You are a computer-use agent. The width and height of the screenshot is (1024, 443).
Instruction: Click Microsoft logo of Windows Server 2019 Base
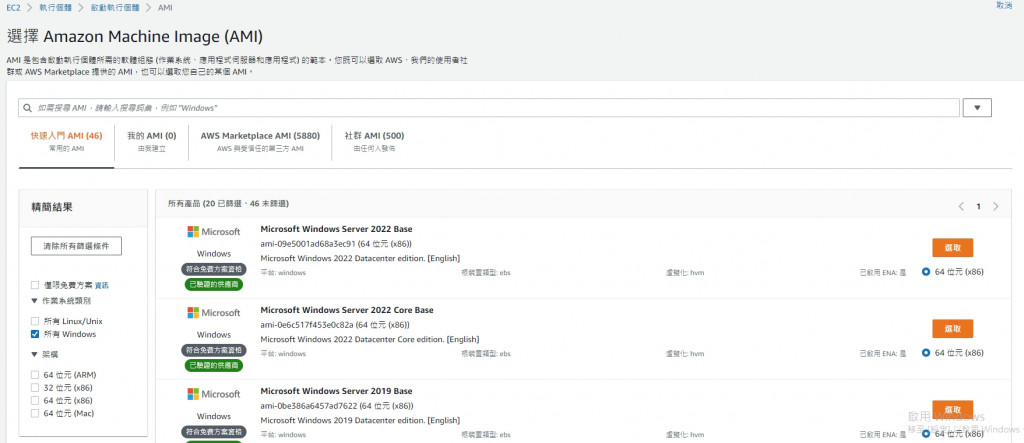(214, 395)
